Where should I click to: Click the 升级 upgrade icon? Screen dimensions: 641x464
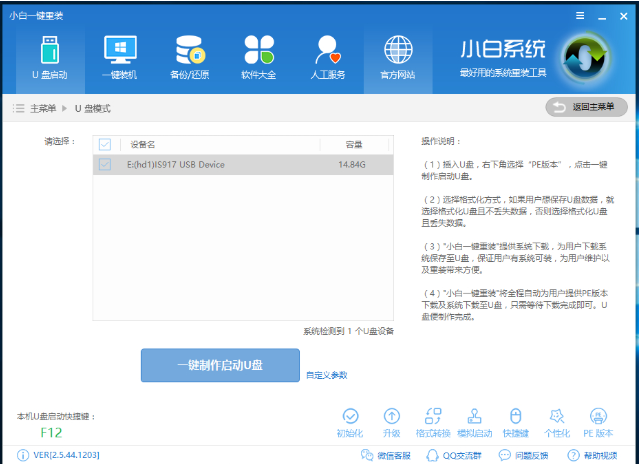click(x=392, y=422)
